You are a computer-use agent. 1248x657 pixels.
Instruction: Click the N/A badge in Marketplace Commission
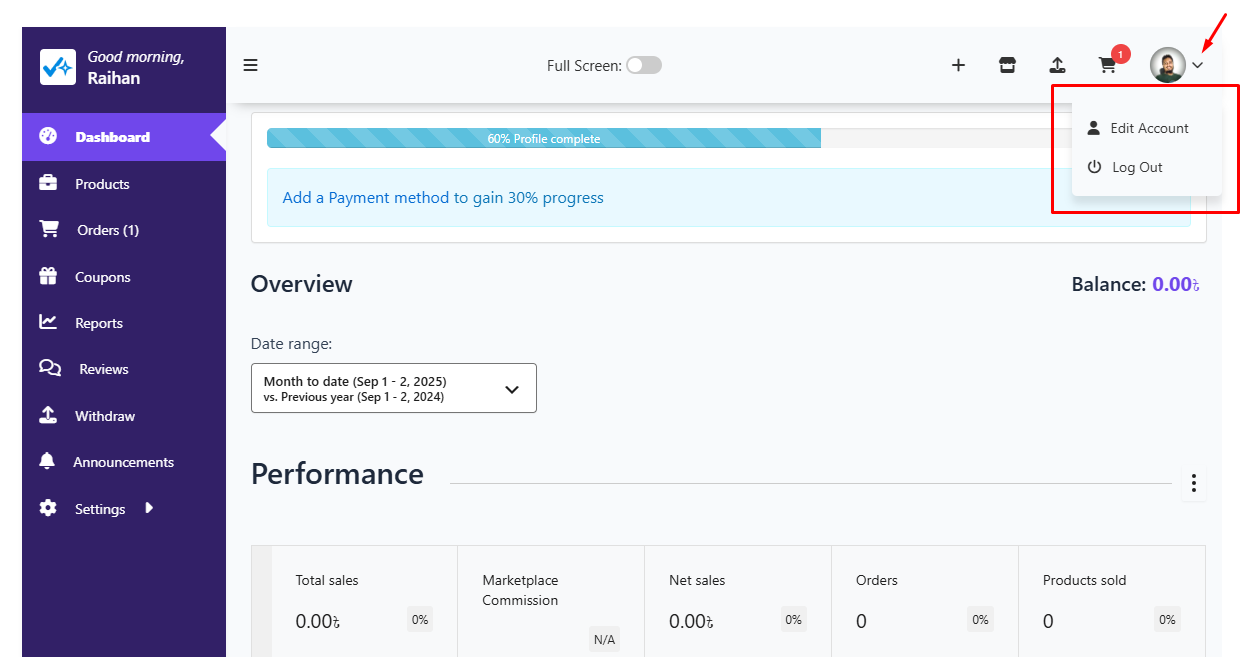pos(604,639)
